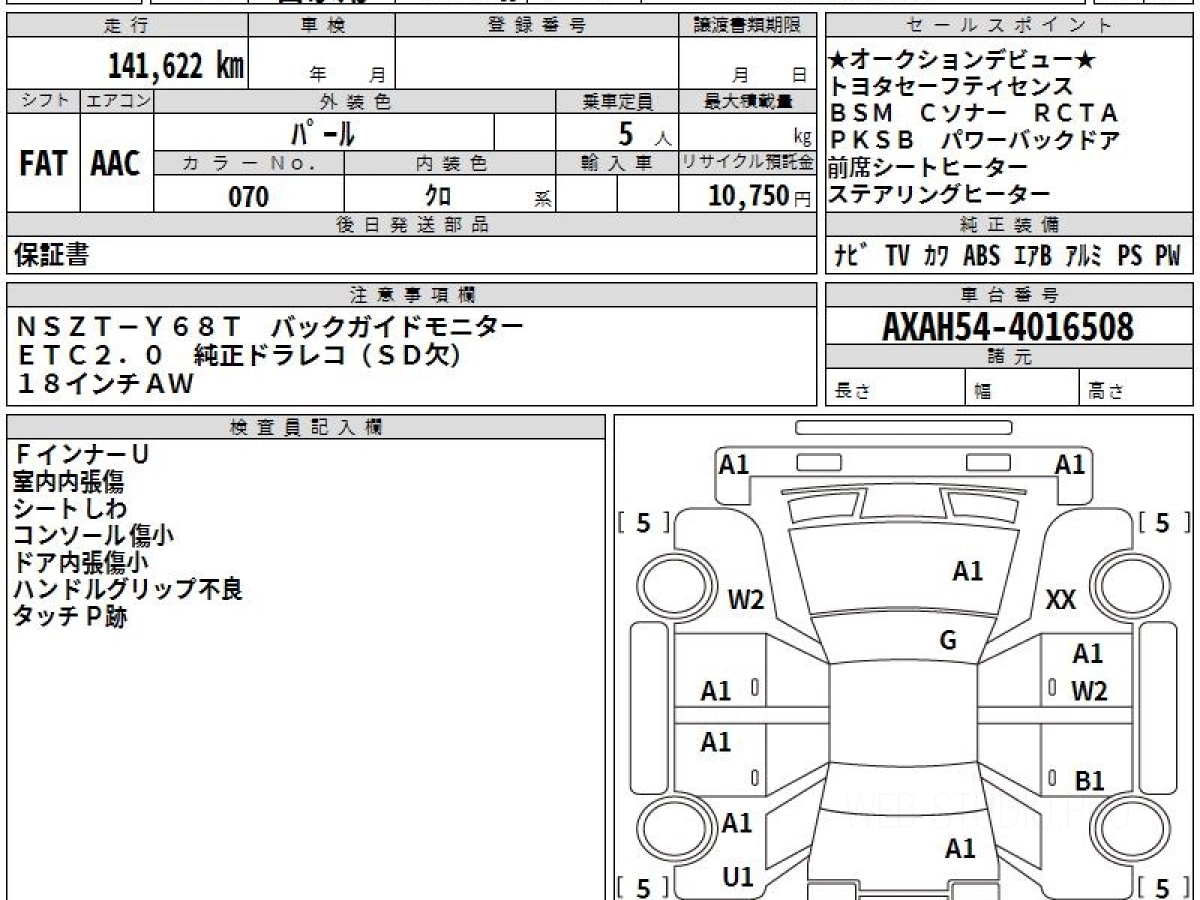Click the mileage value 141,622 km

coord(175,66)
